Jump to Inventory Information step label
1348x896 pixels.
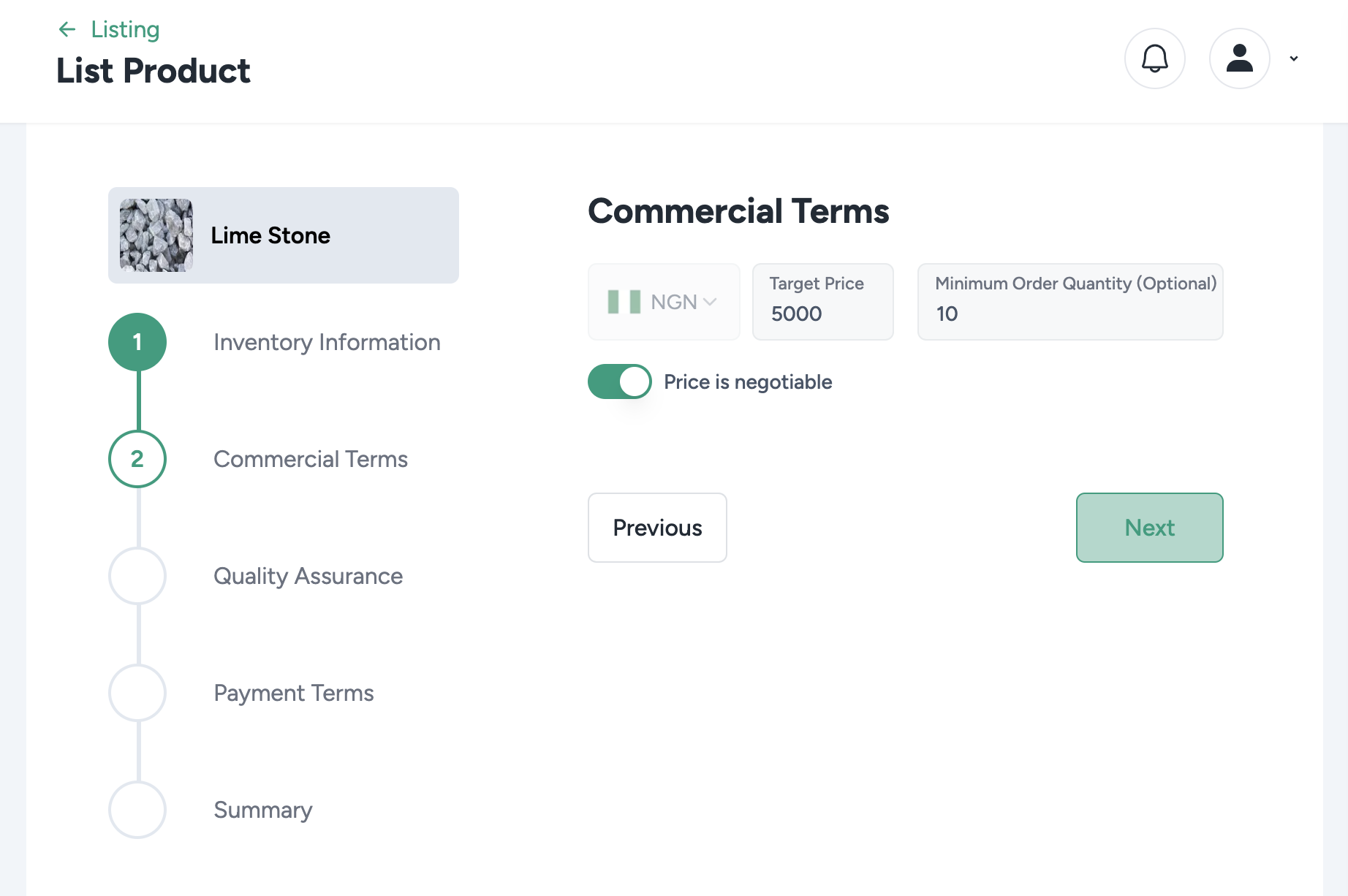(x=327, y=342)
